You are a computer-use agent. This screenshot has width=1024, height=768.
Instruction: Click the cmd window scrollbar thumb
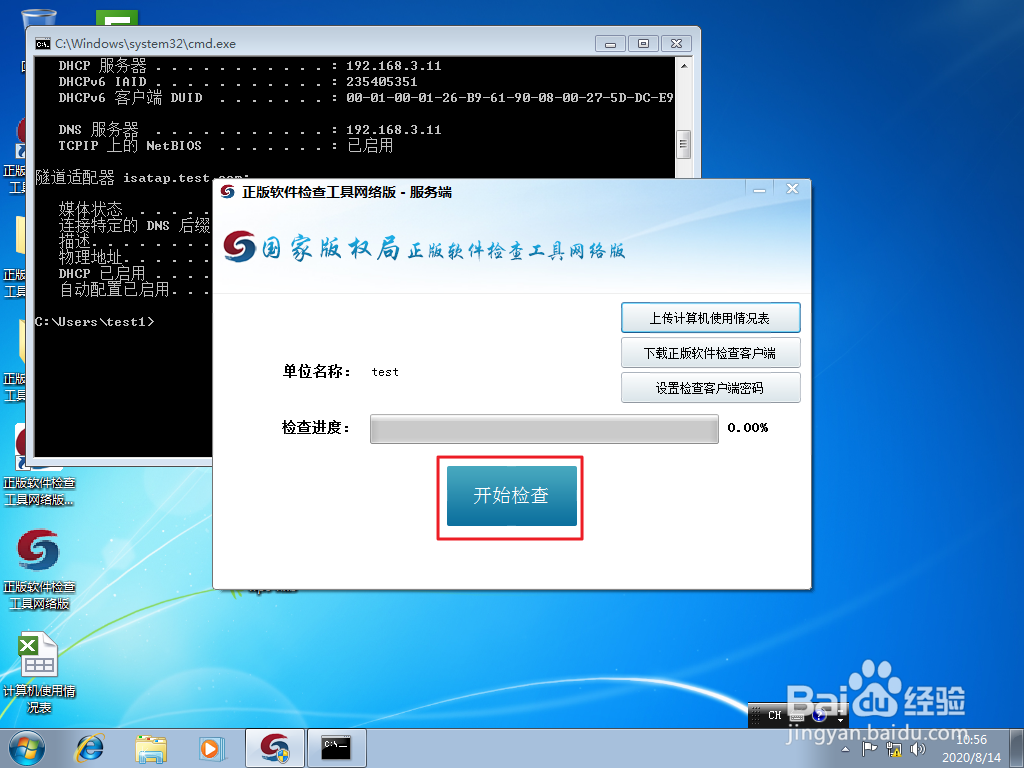click(x=684, y=144)
